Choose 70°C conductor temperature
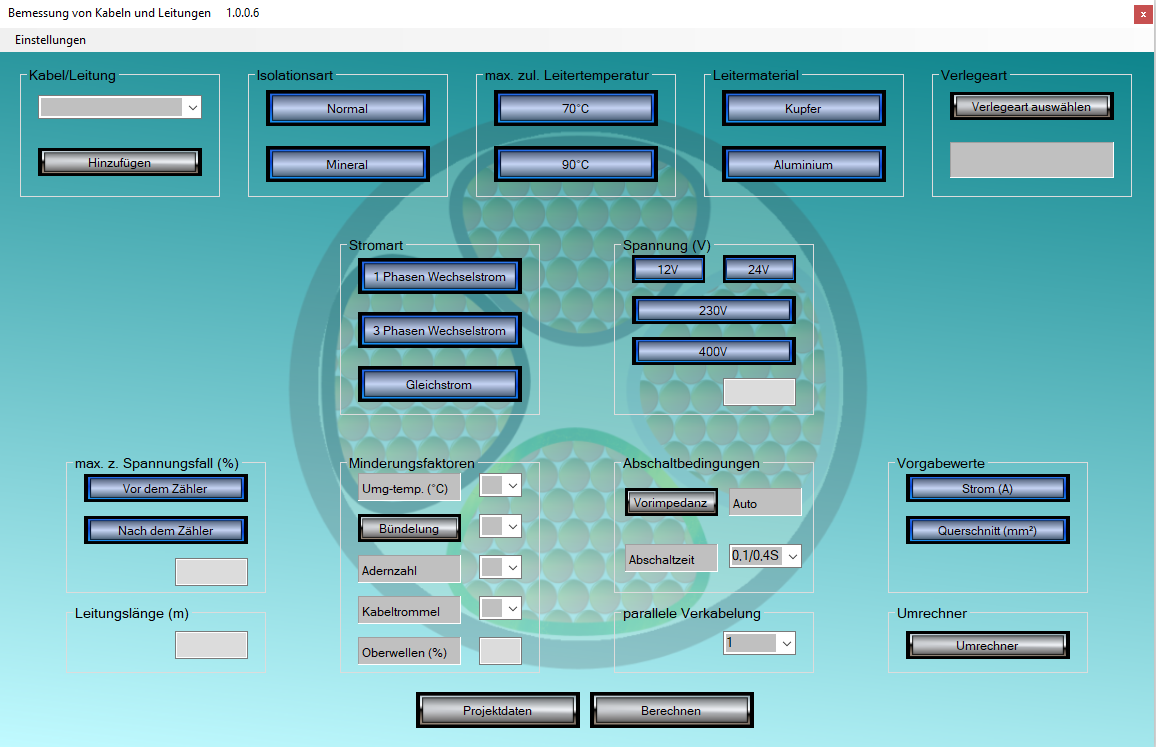 point(575,109)
